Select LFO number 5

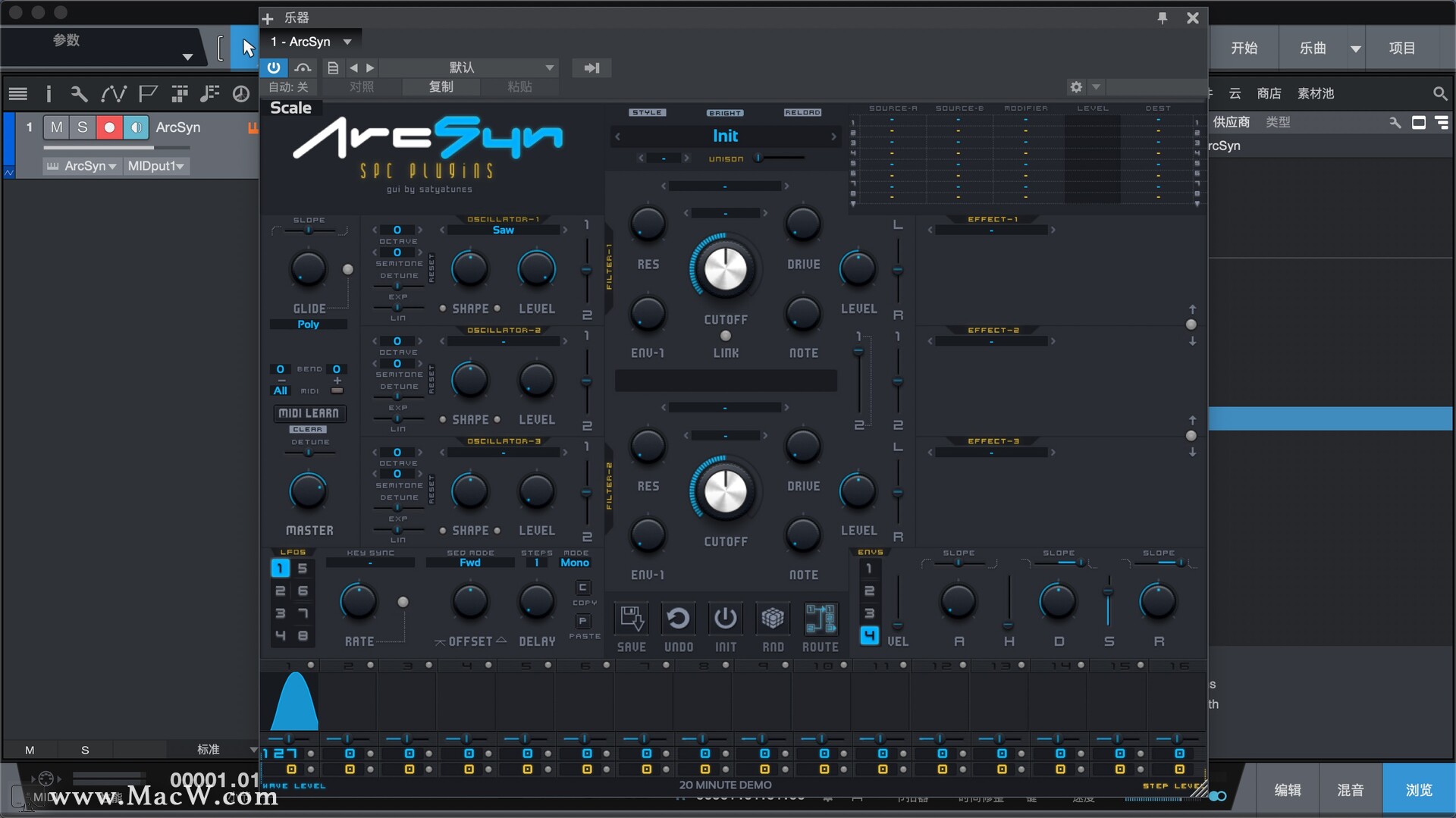[x=303, y=568]
